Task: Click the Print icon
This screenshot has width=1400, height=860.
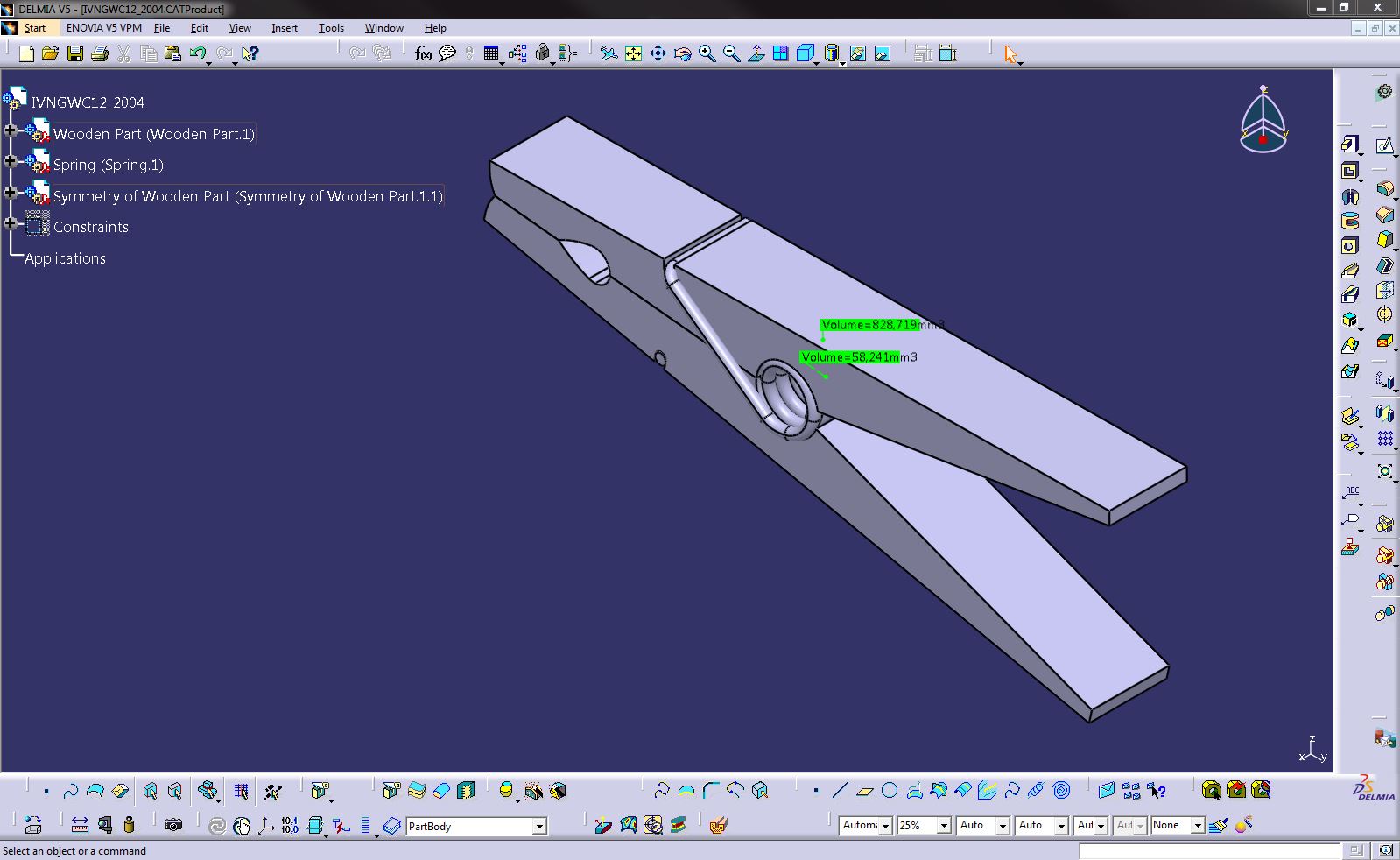Action: click(x=100, y=53)
